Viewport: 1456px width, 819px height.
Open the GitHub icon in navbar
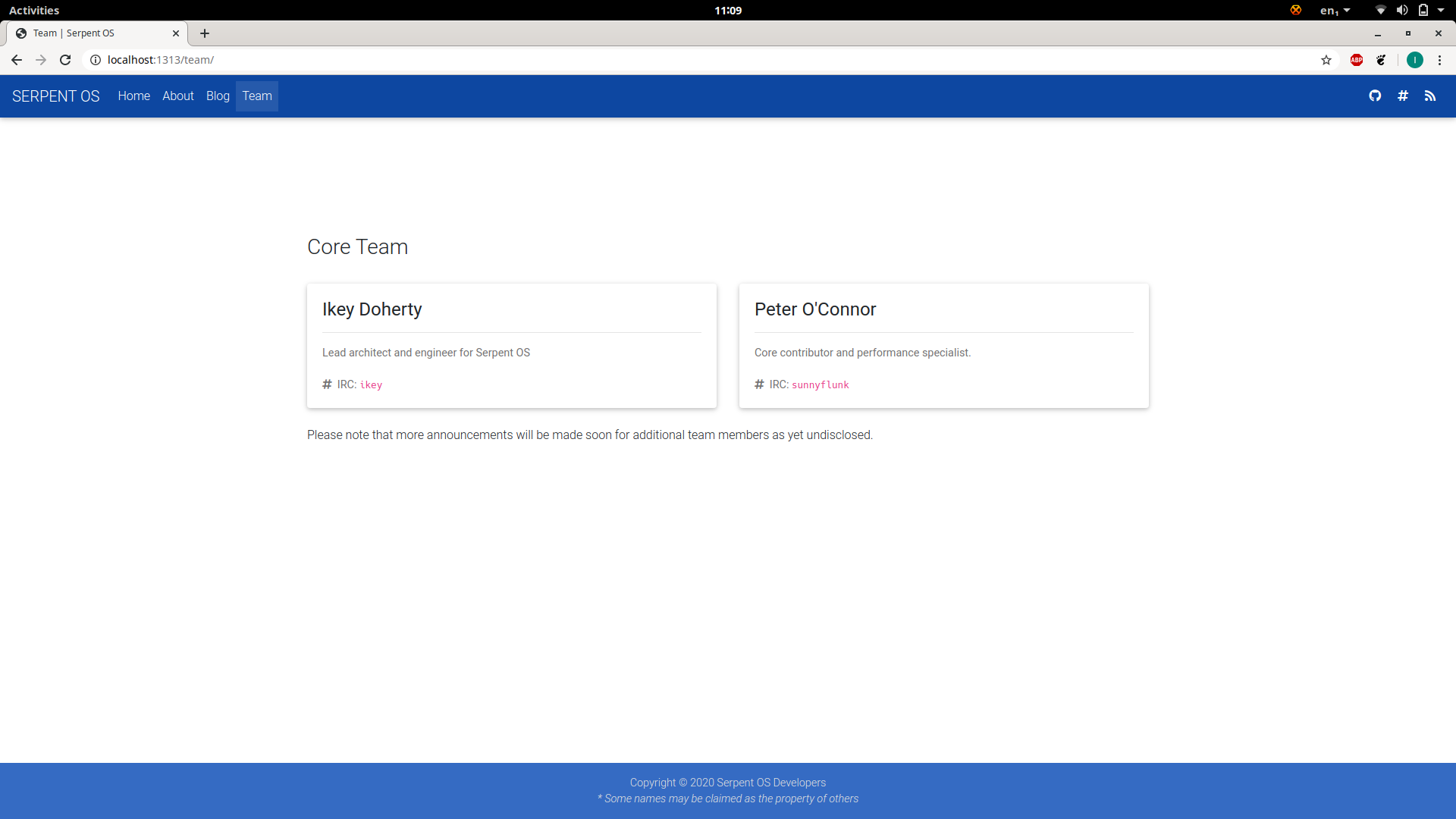click(x=1375, y=96)
